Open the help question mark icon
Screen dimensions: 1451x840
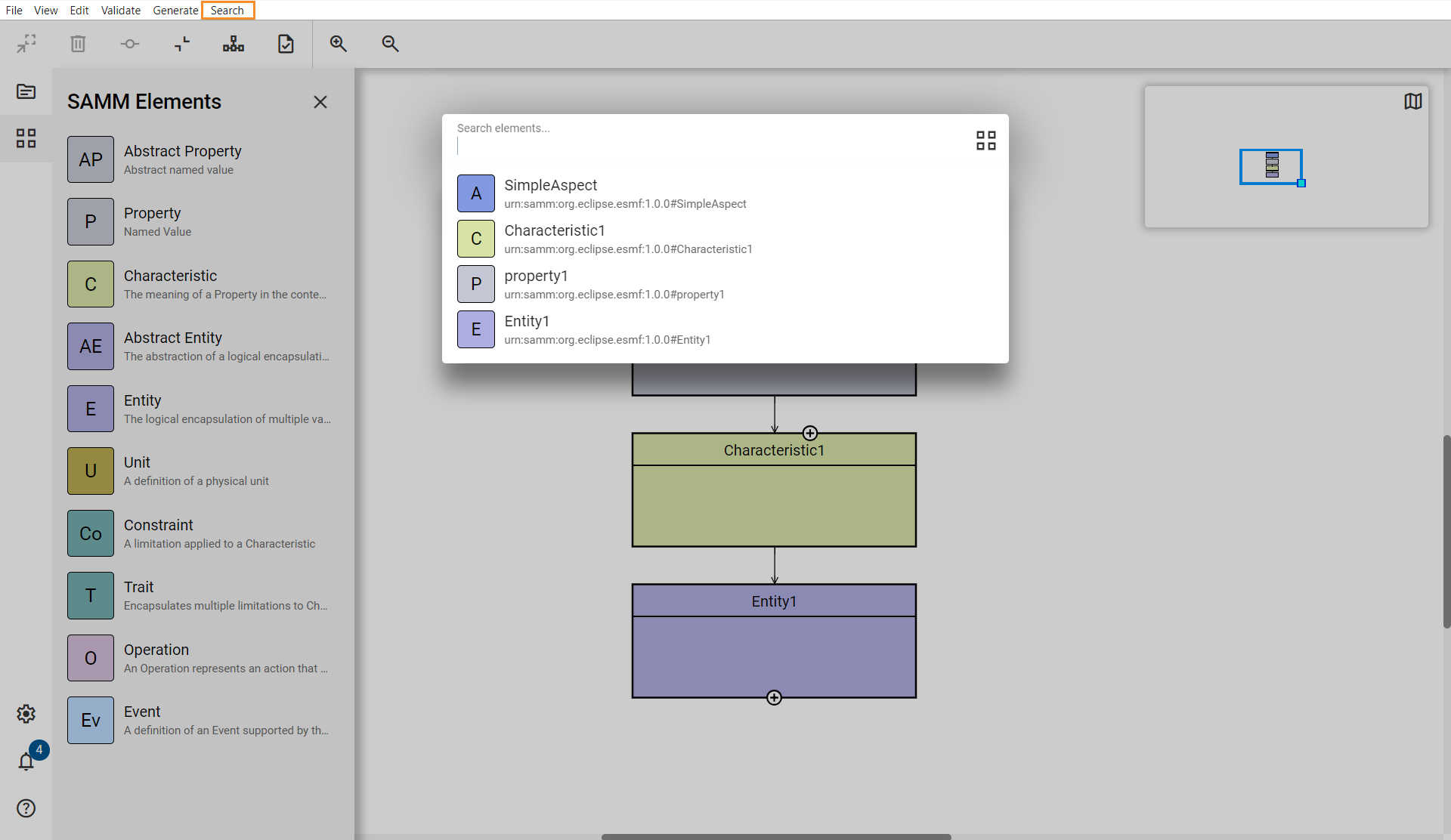pos(26,808)
